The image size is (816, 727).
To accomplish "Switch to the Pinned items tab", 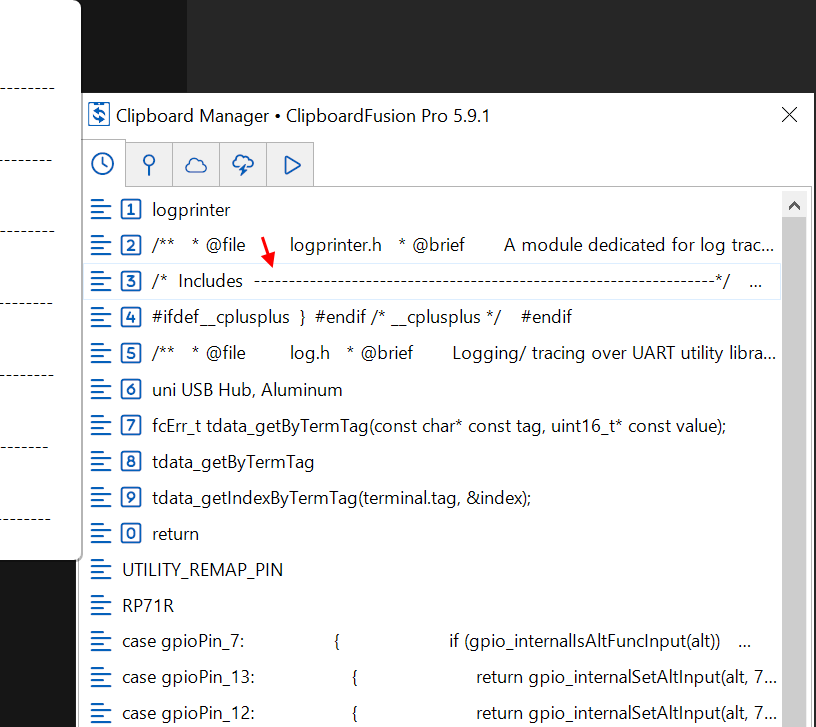I will pyautogui.click(x=149, y=165).
